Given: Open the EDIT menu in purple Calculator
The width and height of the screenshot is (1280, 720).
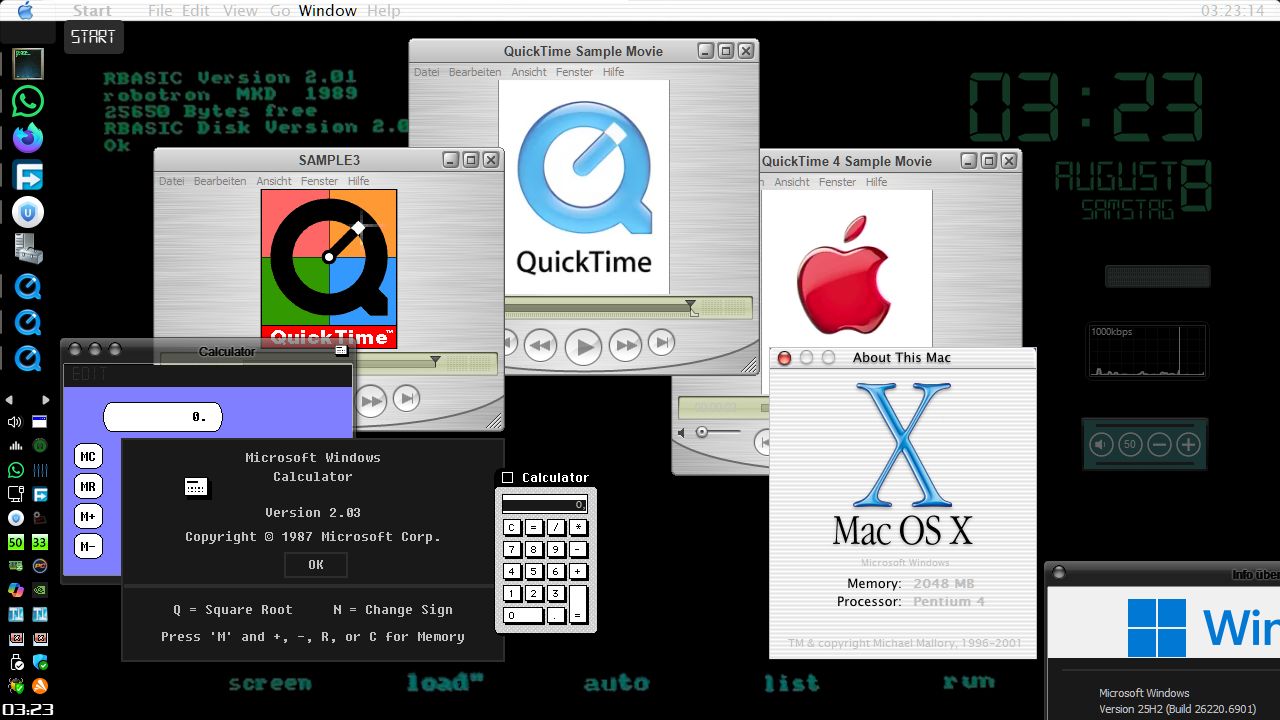Looking at the screenshot, I should [89, 375].
